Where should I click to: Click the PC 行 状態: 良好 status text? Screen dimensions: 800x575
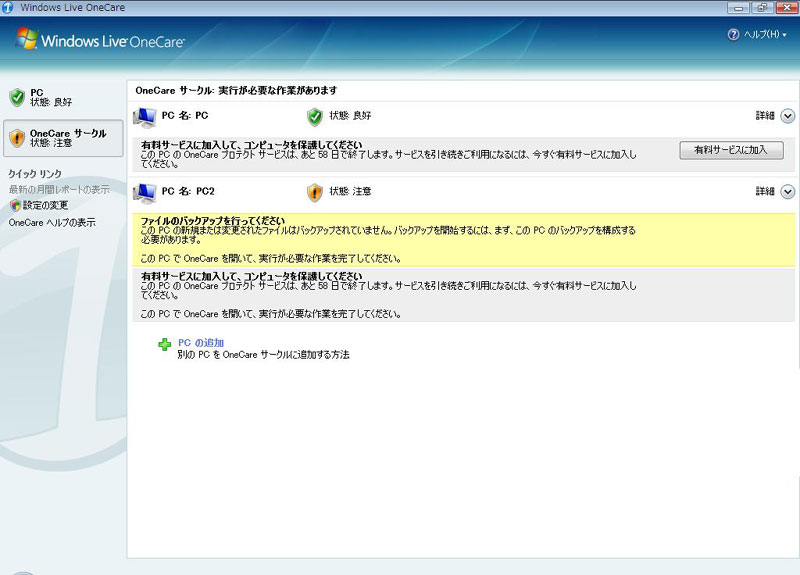click(350, 115)
